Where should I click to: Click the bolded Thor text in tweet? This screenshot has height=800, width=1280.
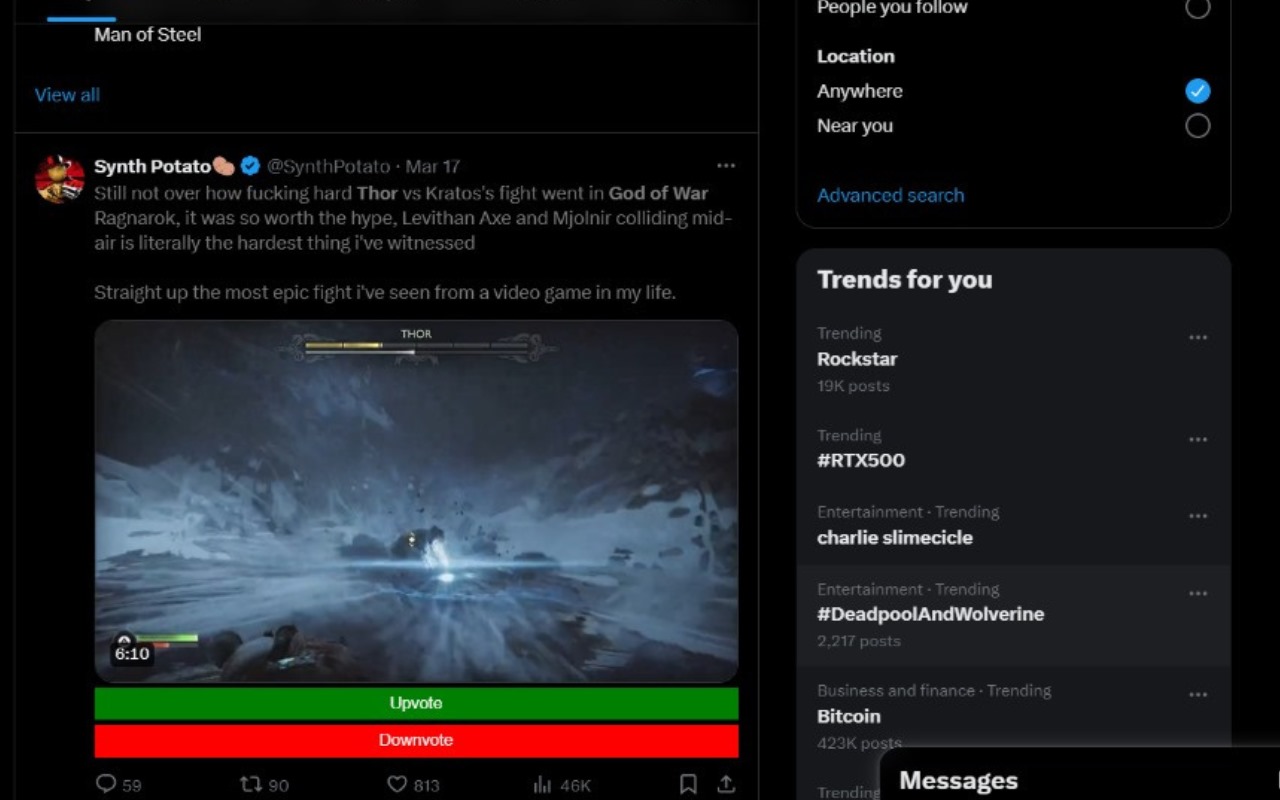[x=377, y=193]
